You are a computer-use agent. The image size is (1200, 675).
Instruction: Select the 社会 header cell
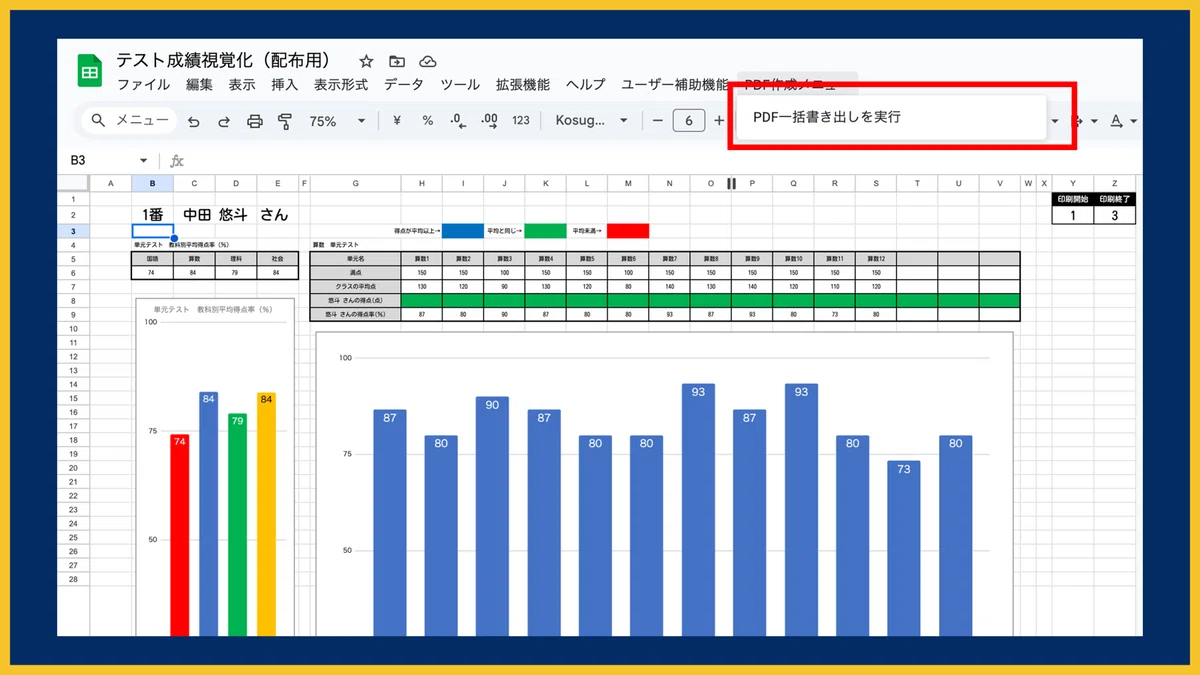click(x=277, y=258)
